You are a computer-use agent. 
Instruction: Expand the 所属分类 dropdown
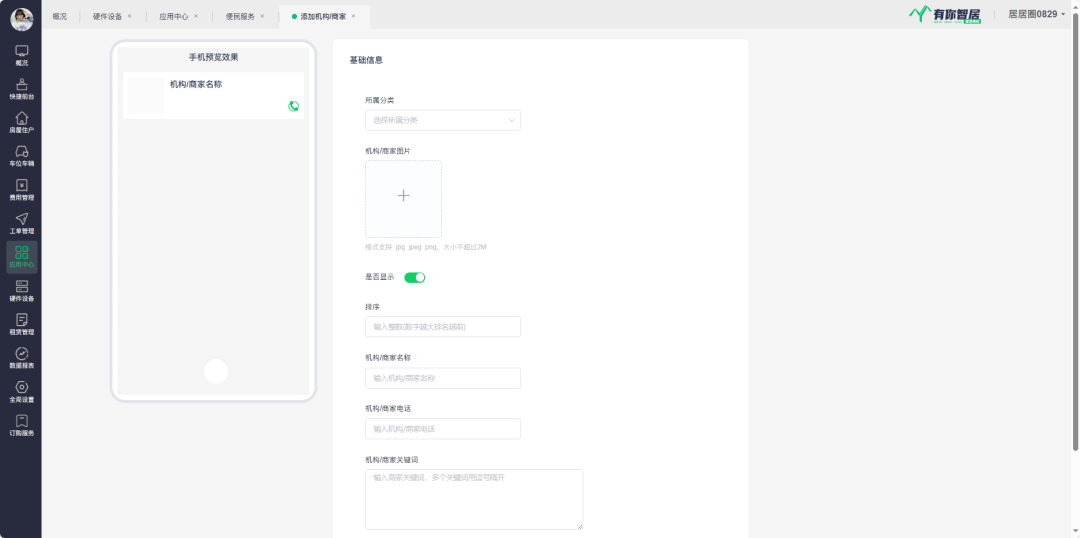point(442,120)
